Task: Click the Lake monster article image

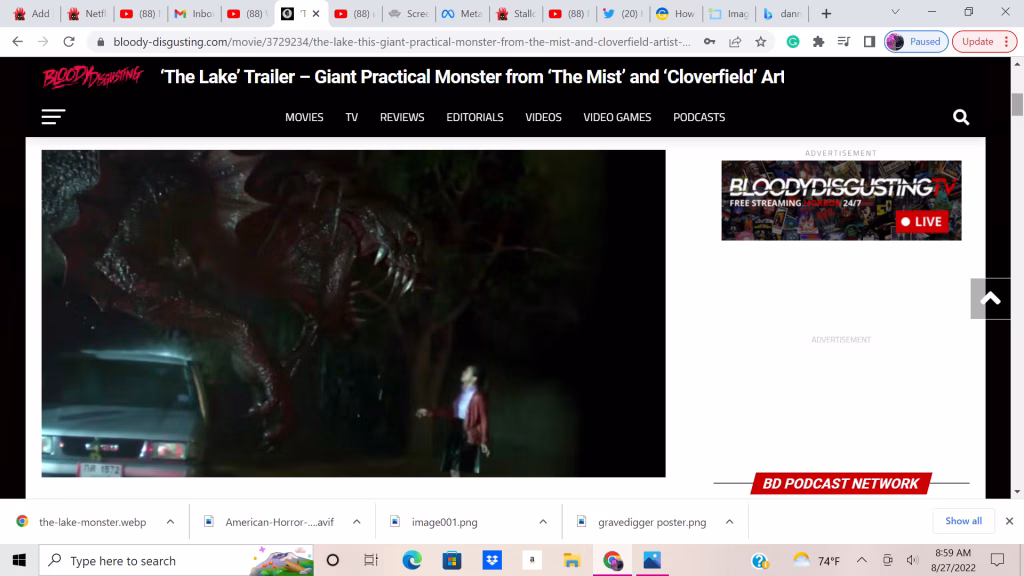Action: pyautogui.click(x=353, y=313)
